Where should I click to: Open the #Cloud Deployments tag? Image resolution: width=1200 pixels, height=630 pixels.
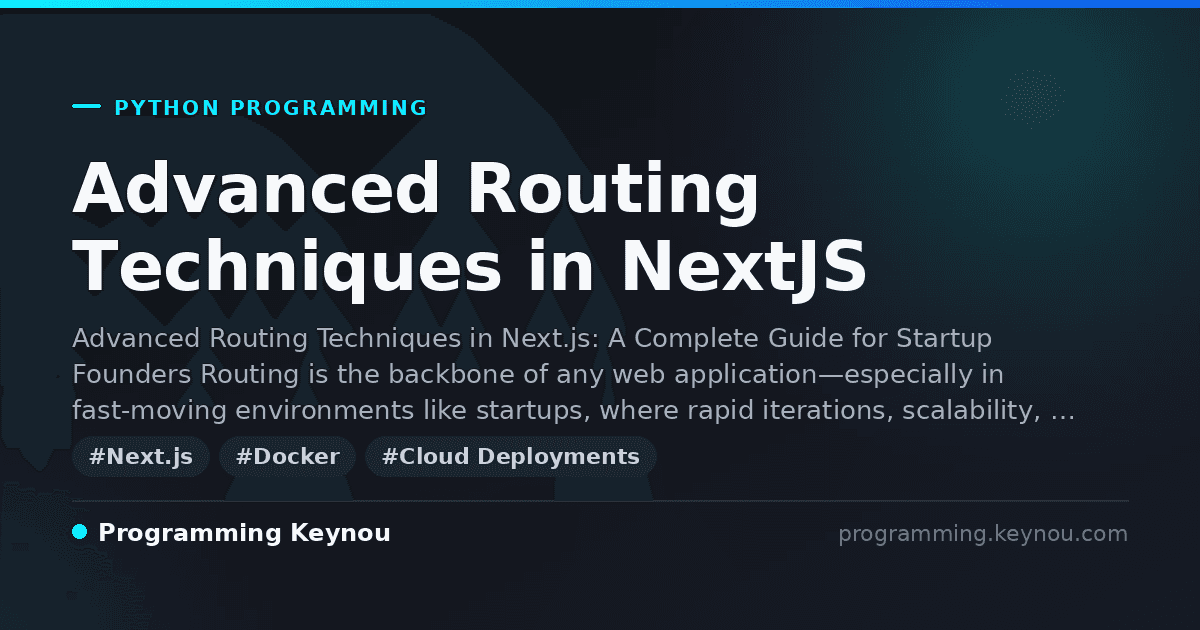click(x=511, y=457)
